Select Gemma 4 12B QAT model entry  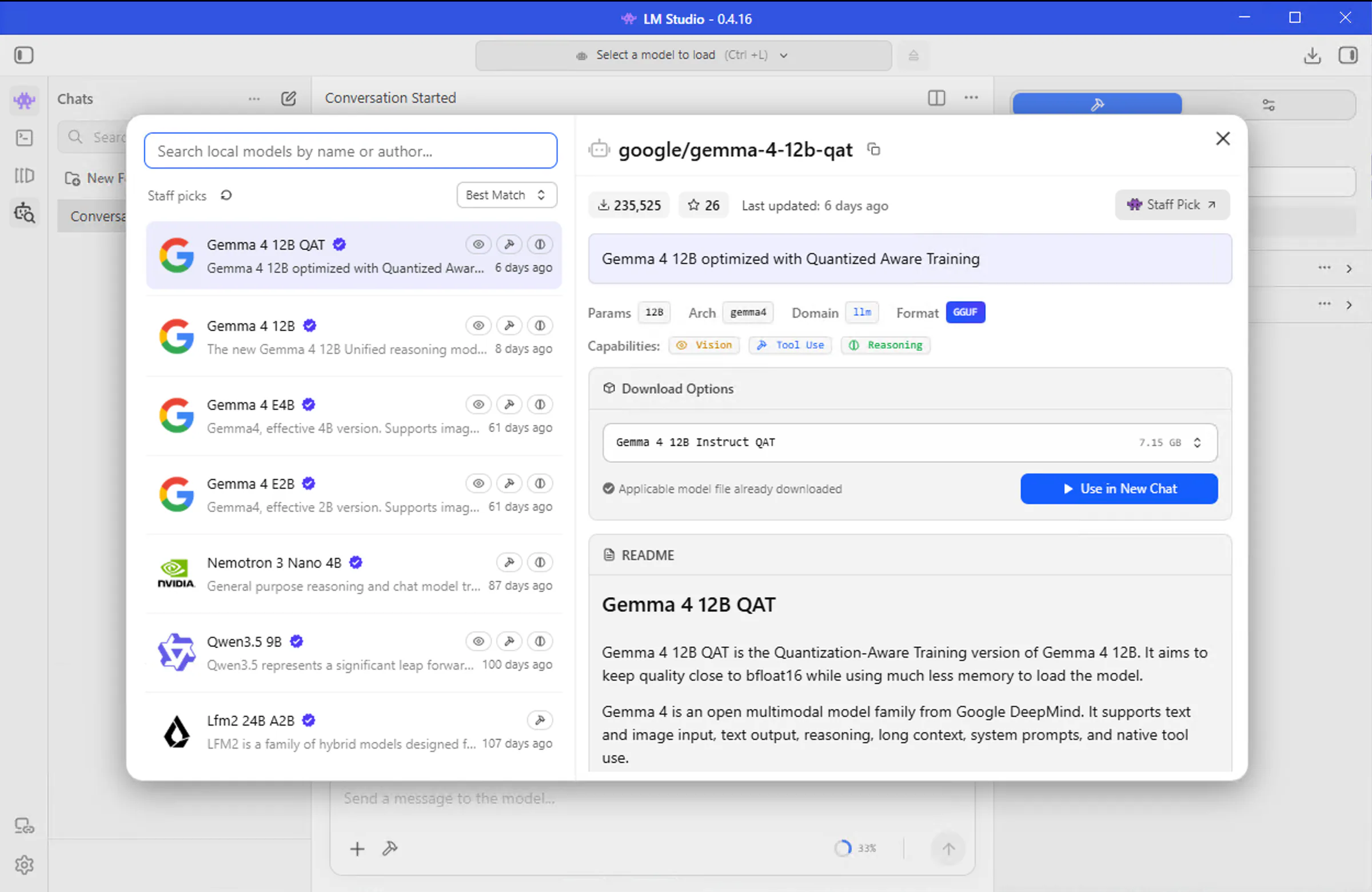354,255
